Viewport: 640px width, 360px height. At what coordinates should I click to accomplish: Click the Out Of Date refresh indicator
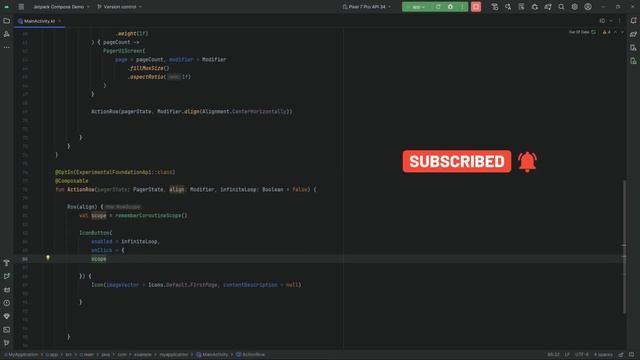coord(582,32)
